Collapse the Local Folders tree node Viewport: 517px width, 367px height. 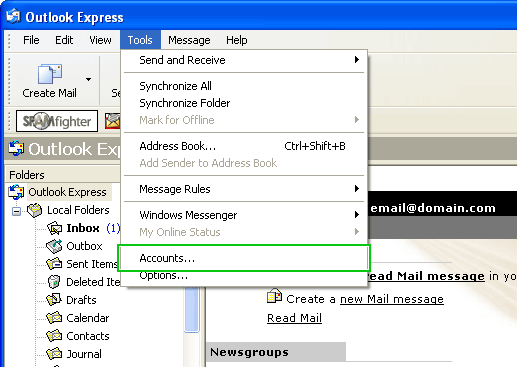(16, 211)
